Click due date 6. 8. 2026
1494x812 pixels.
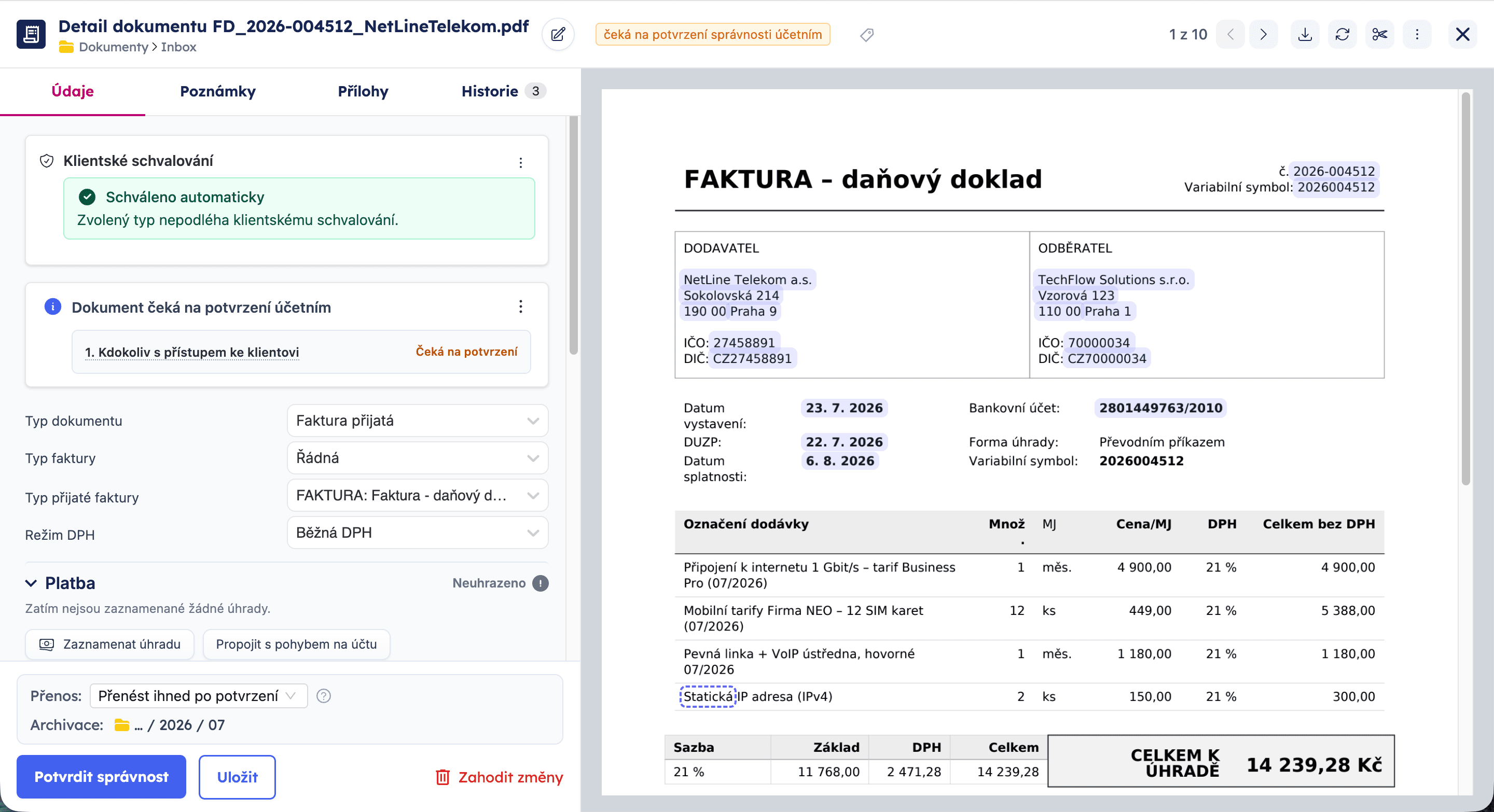click(840, 461)
